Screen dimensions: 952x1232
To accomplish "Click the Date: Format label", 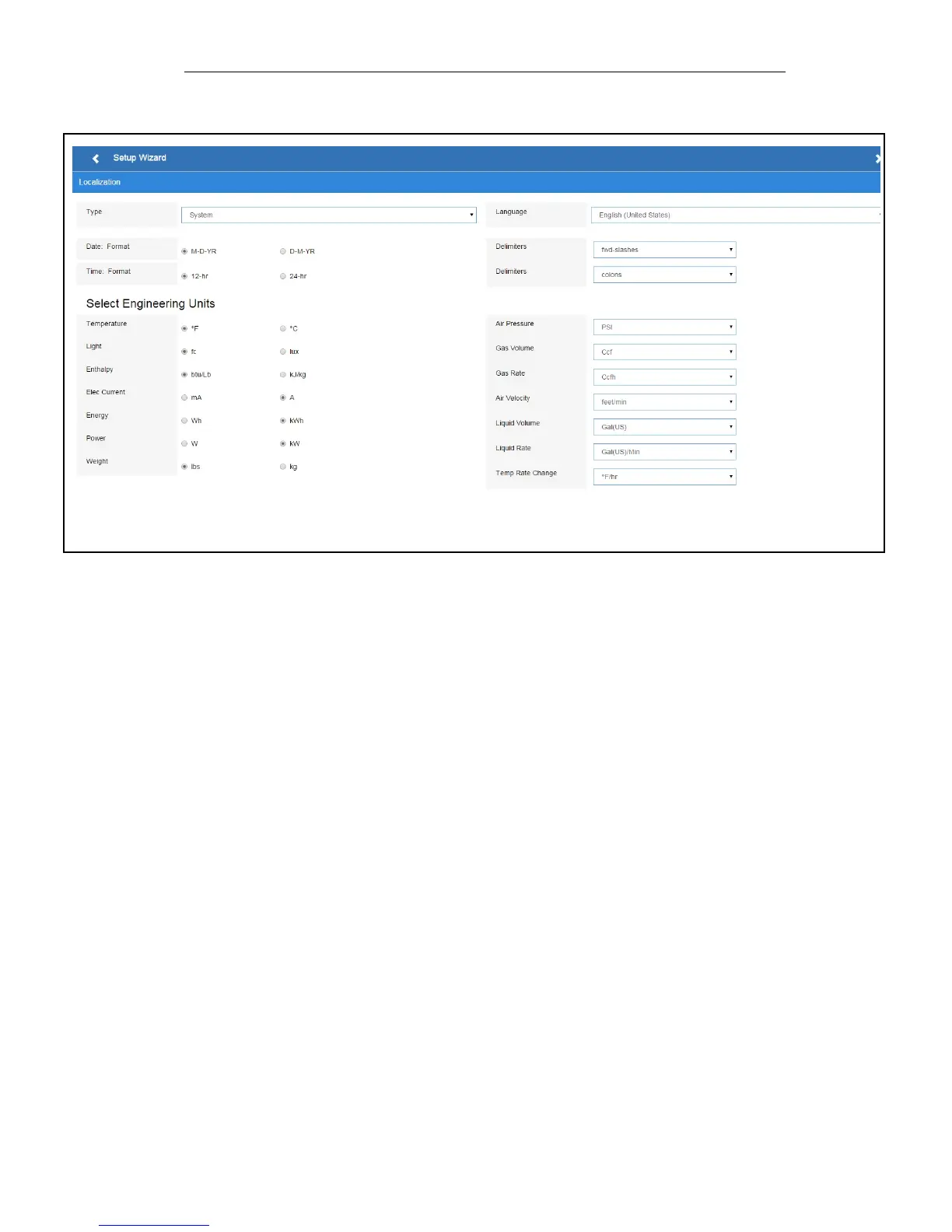I will point(107,247).
